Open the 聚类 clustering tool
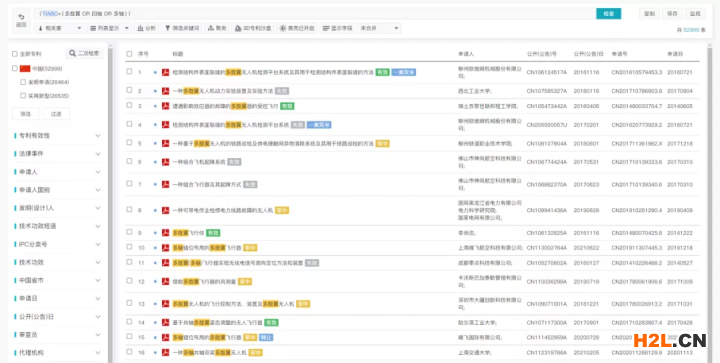 [217, 28]
